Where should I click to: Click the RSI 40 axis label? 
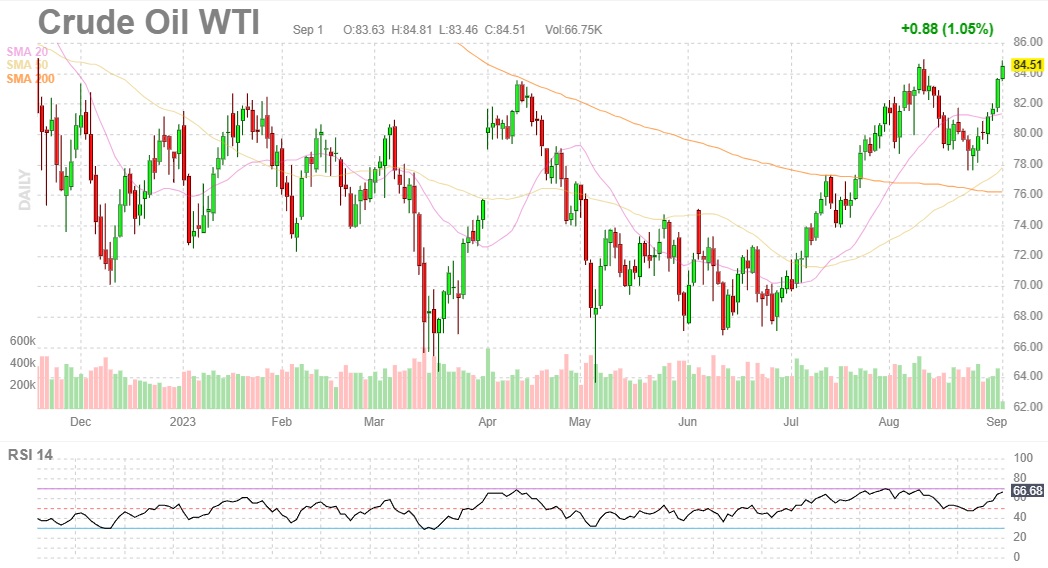pos(1021,517)
